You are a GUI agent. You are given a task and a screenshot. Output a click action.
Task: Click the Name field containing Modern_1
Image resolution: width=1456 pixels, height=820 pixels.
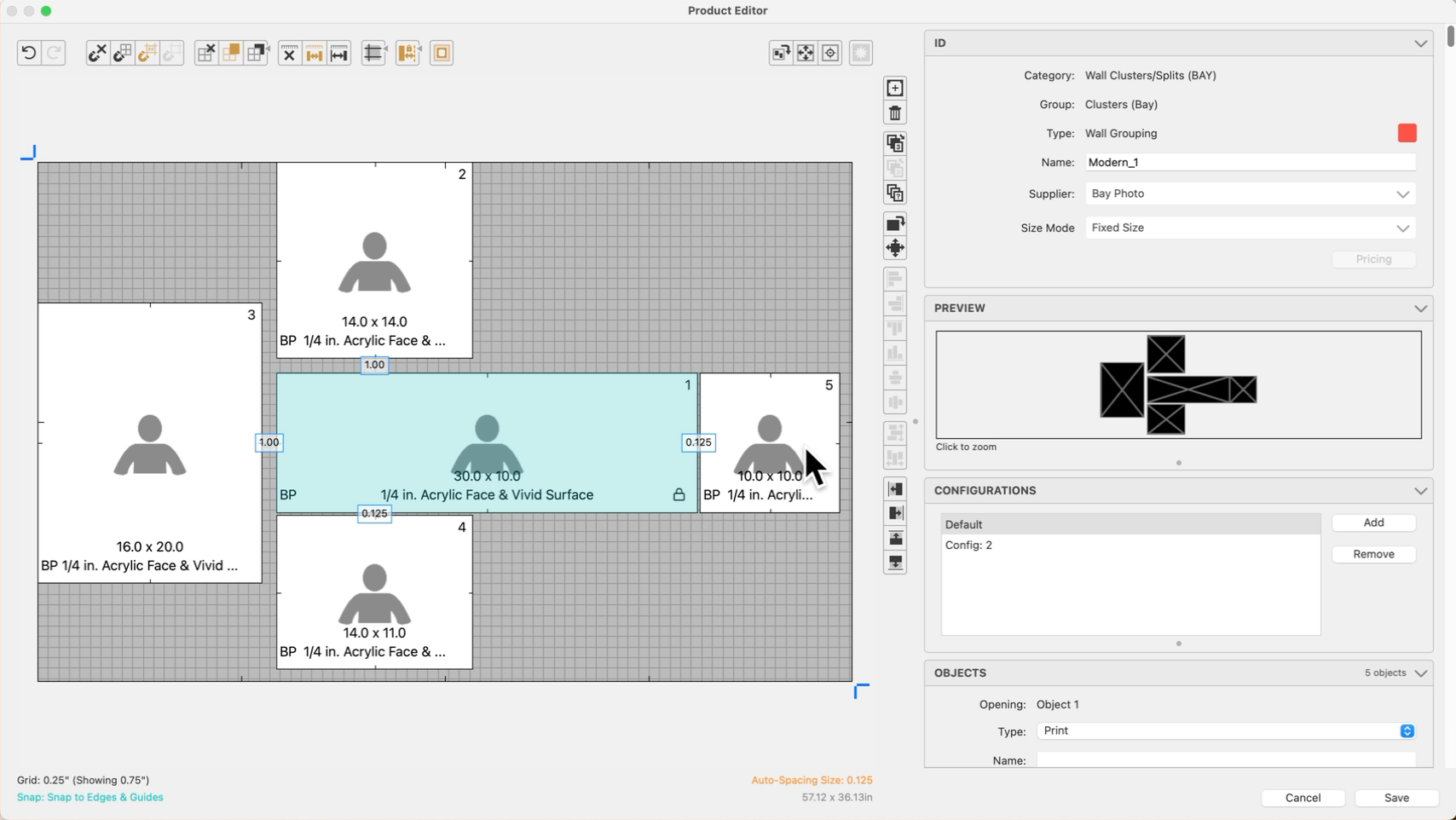coord(1250,163)
